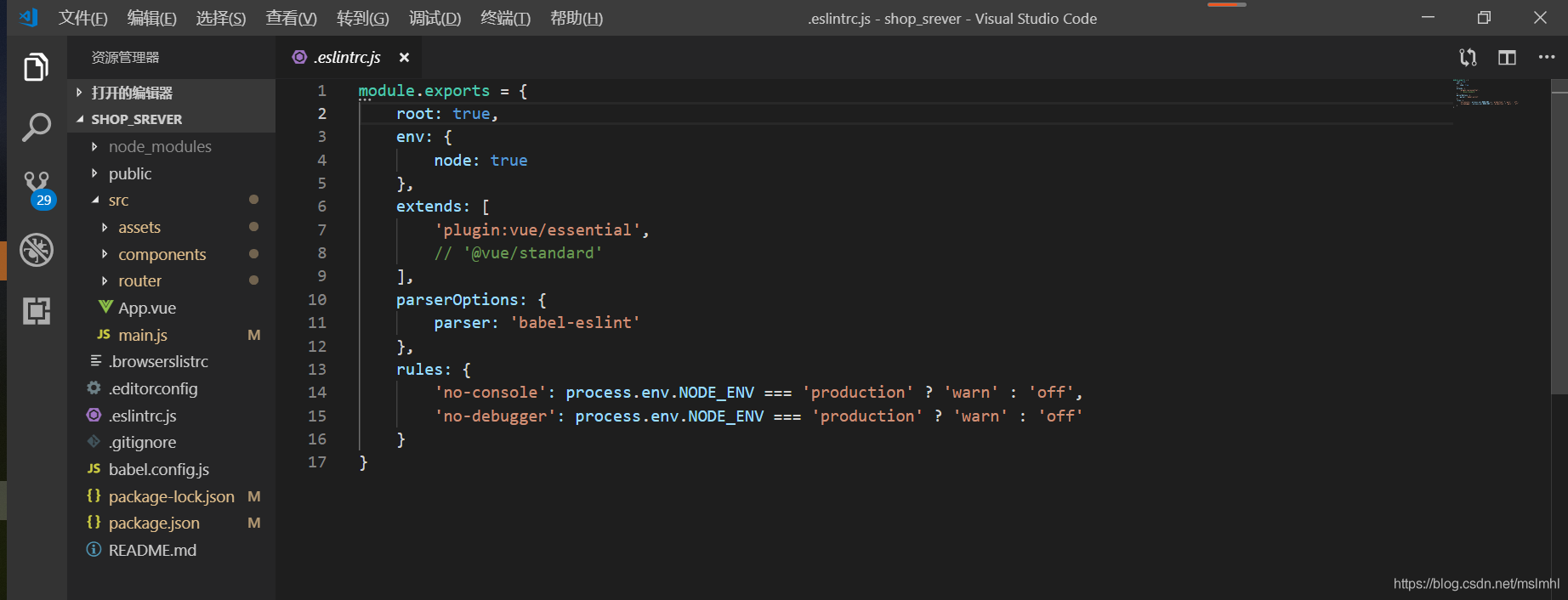Image resolution: width=1568 pixels, height=600 pixels.
Task: Open the 调试(D) Debug menu
Action: coord(435,18)
